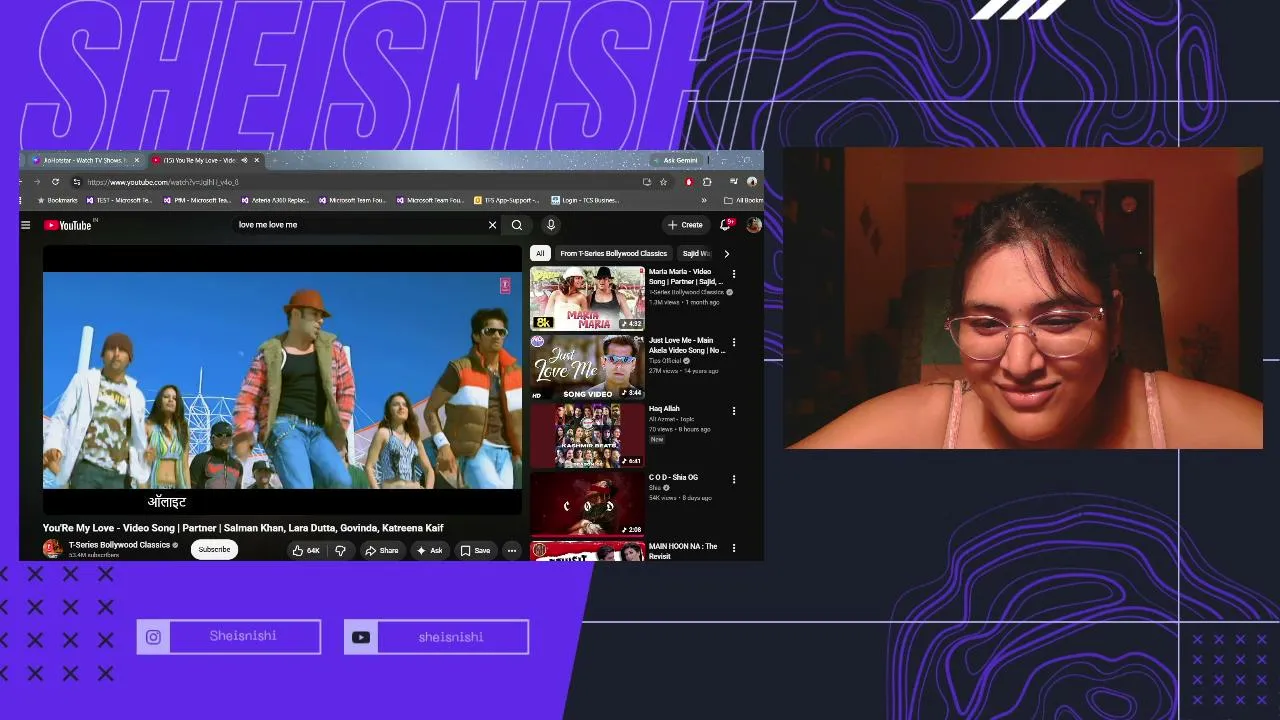Mute the YouTube tab via its speaker icon
This screenshot has width=1280, height=720.
tap(244, 160)
